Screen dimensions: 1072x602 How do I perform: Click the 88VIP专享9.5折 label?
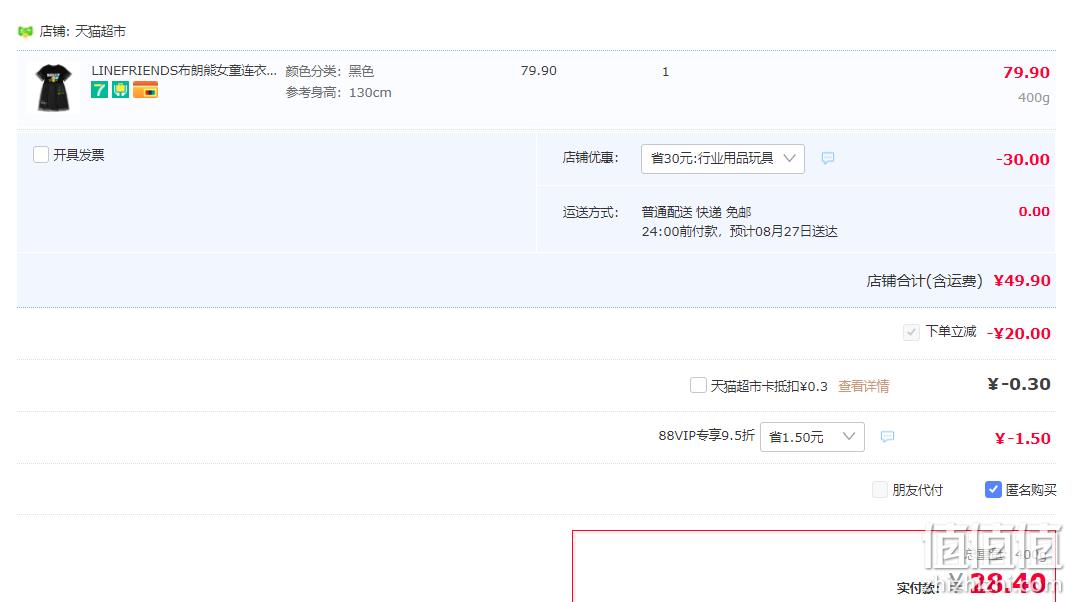tap(706, 435)
